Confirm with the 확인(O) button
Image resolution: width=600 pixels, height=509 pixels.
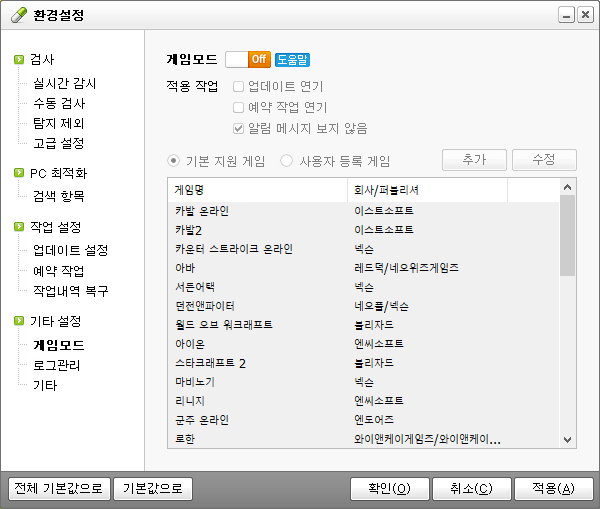[x=390, y=489]
